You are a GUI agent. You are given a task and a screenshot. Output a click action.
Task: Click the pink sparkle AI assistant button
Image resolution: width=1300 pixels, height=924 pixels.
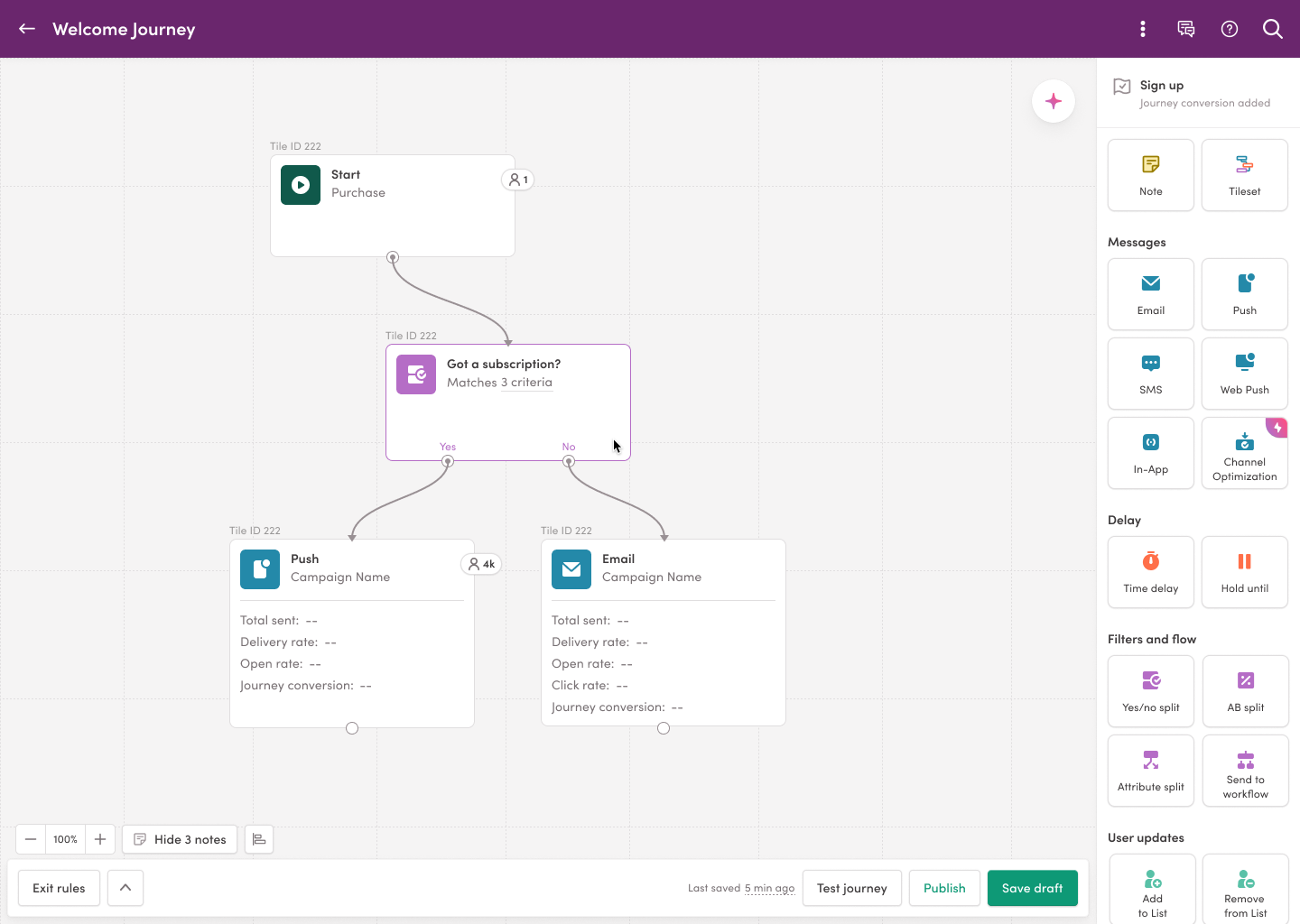[1054, 101]
